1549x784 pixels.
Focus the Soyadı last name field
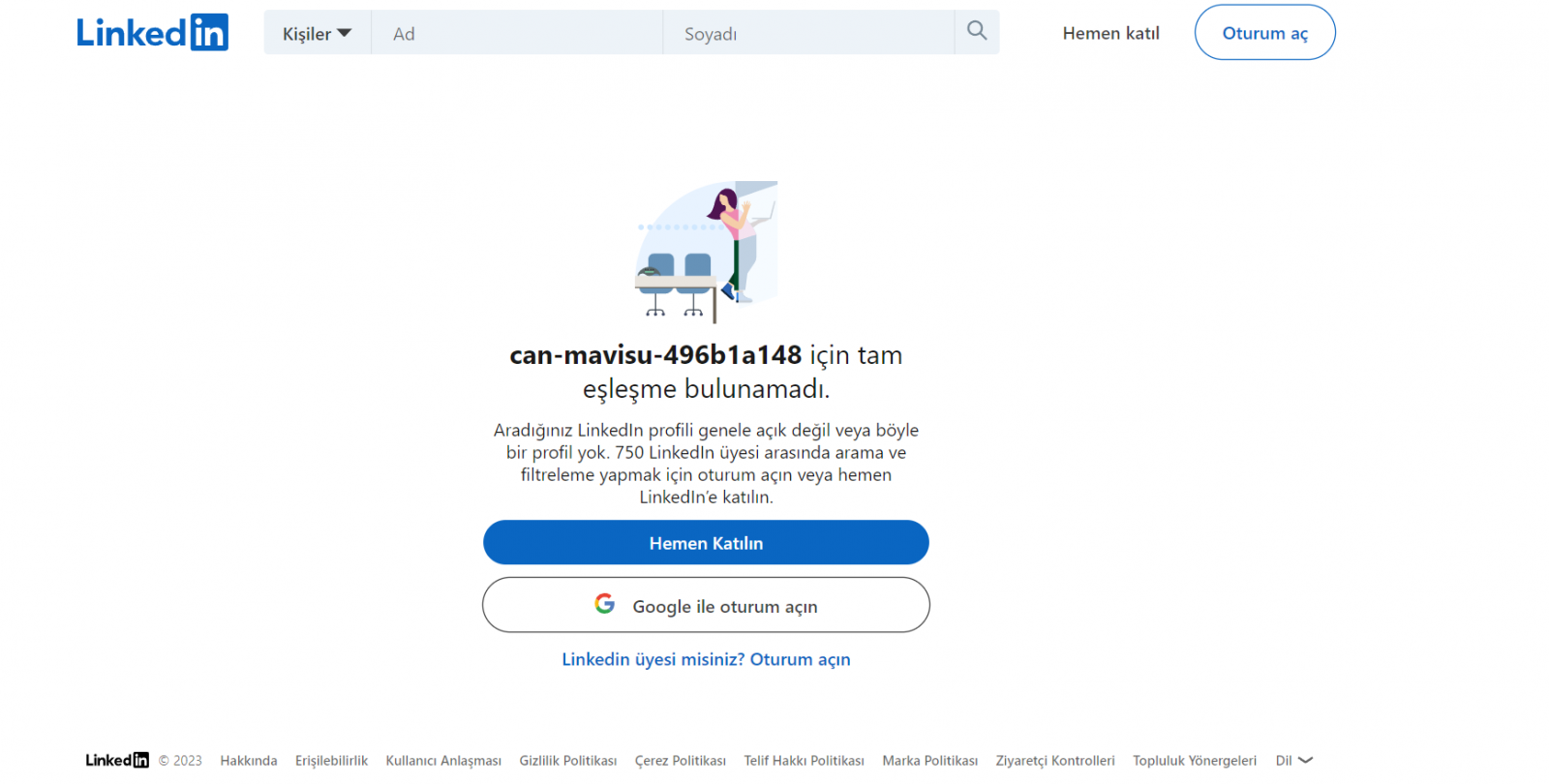pyautogui.click(x=808, y=33)
